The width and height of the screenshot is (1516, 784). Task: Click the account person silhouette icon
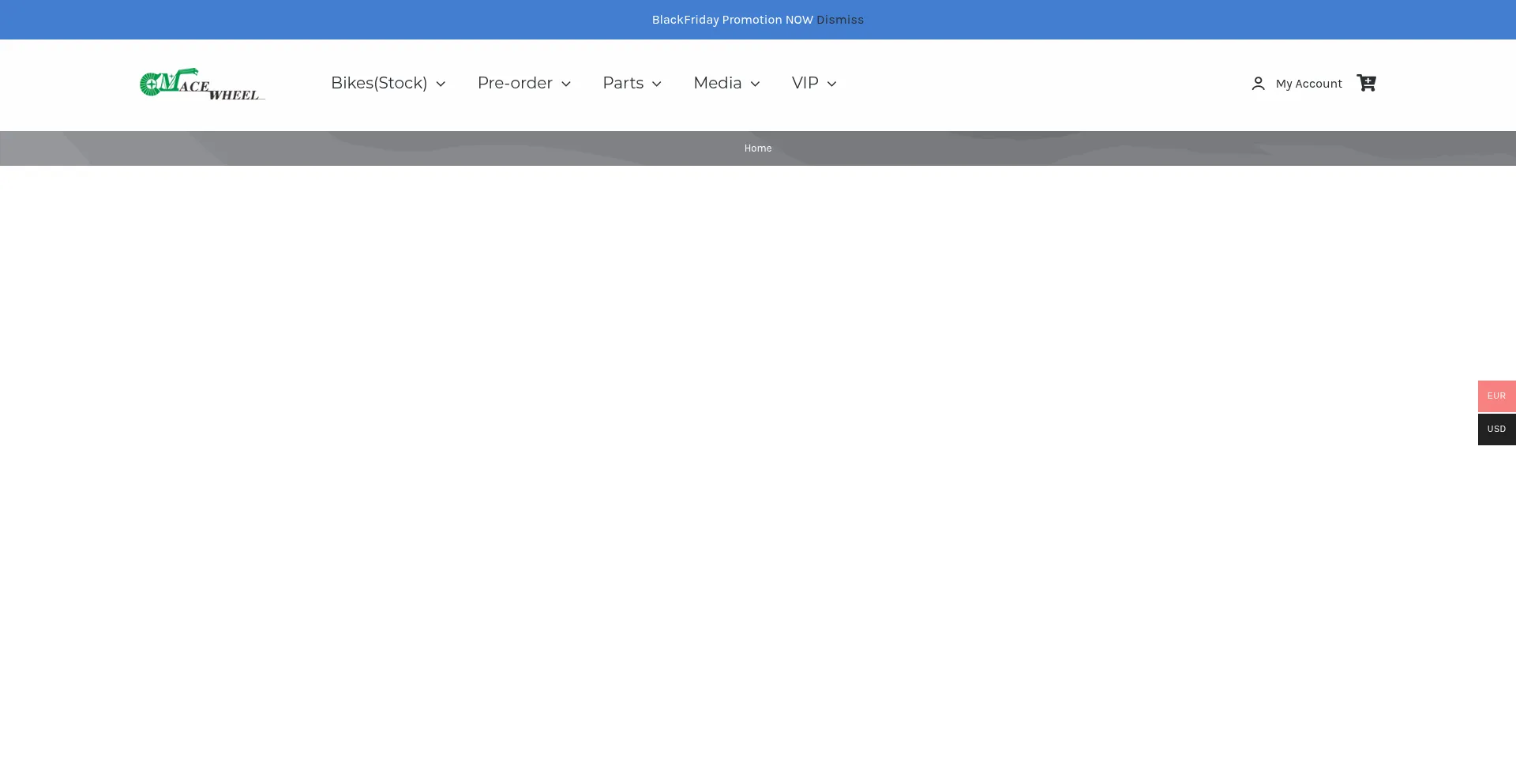pyautogui.click(x=1258, y=83)
